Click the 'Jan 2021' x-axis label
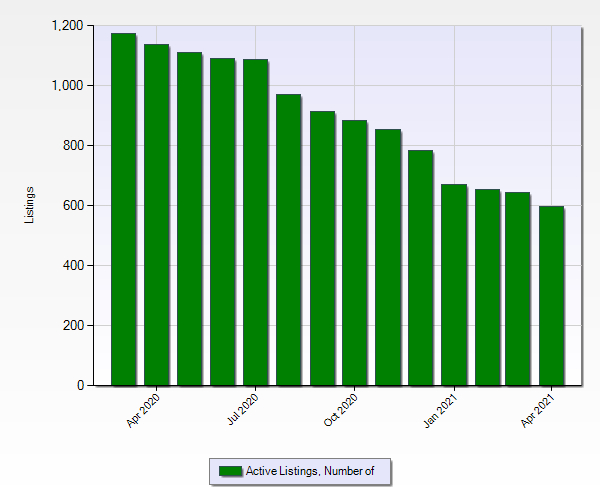The height and width of the screenshot is (500, 600). (440, 411)
